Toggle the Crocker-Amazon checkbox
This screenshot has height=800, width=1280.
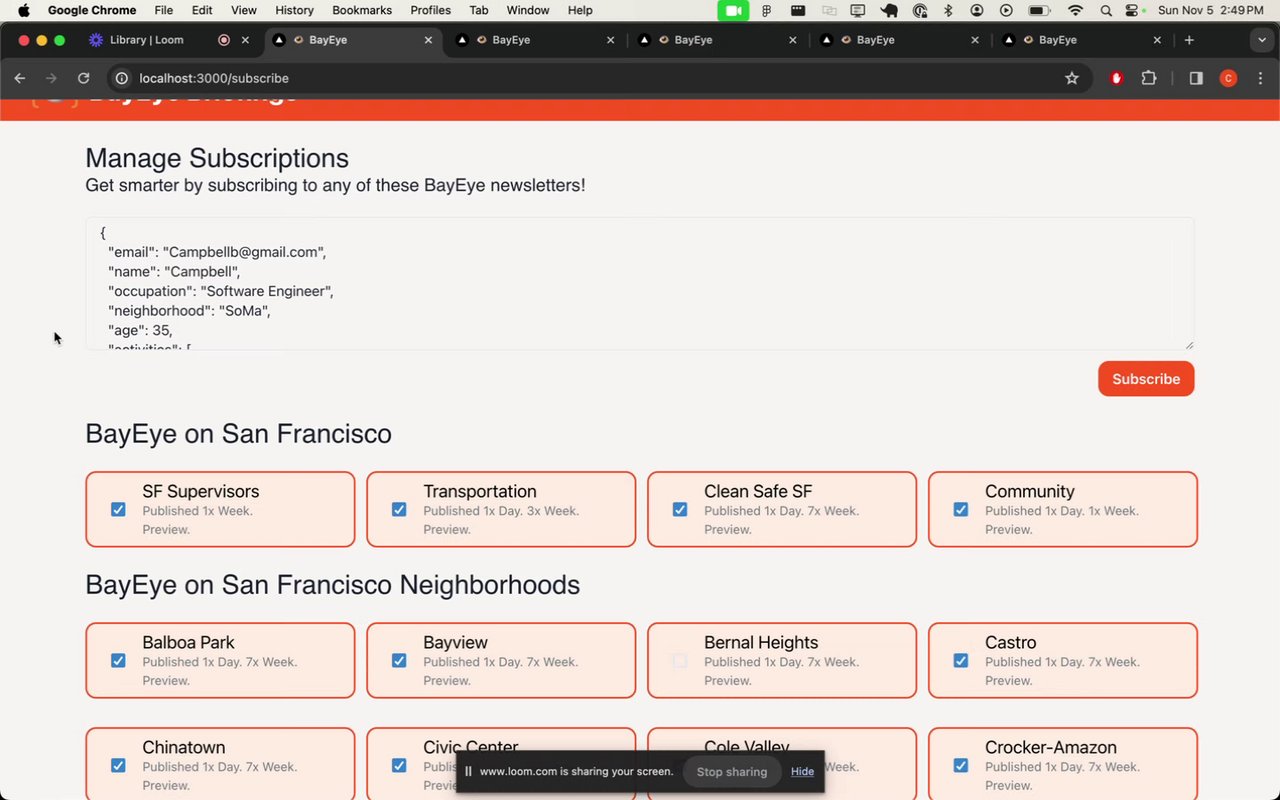click(x=961, y=766)
